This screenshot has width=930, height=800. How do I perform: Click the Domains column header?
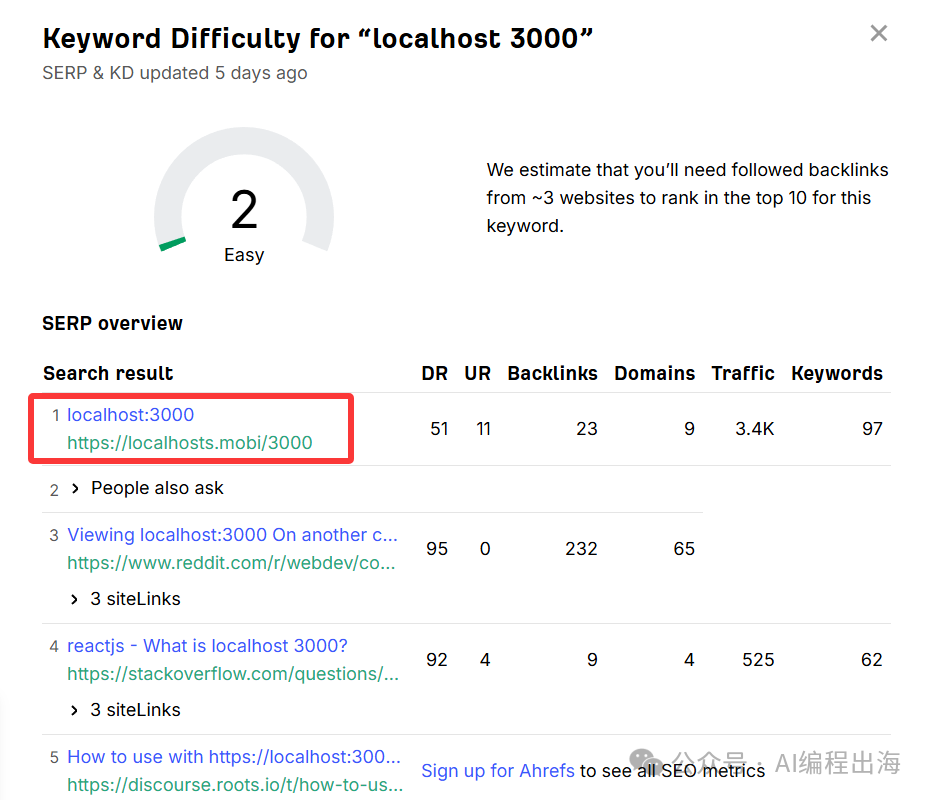tap(654, 373)
